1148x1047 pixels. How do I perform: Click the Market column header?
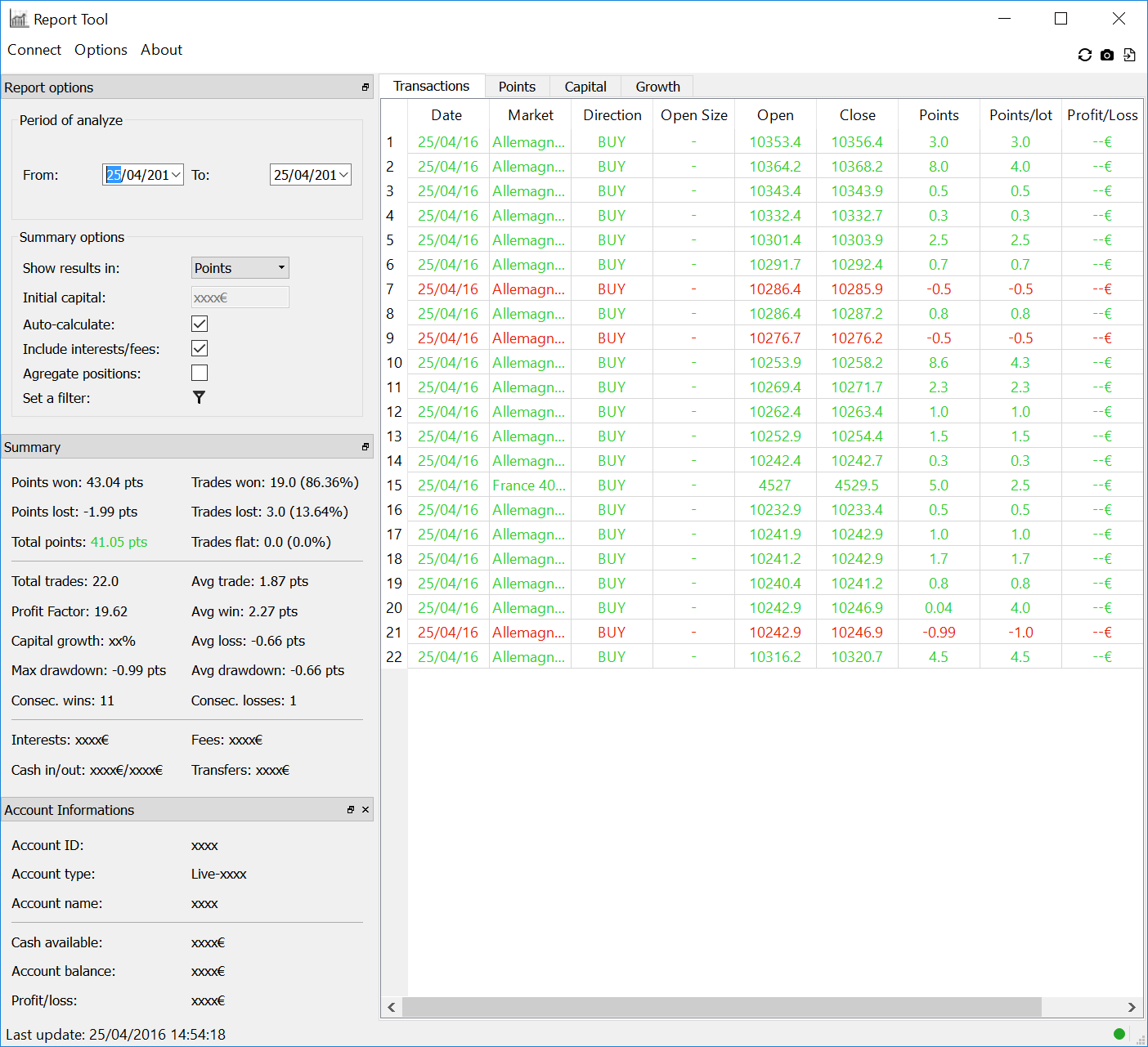(x=530, y=115)
